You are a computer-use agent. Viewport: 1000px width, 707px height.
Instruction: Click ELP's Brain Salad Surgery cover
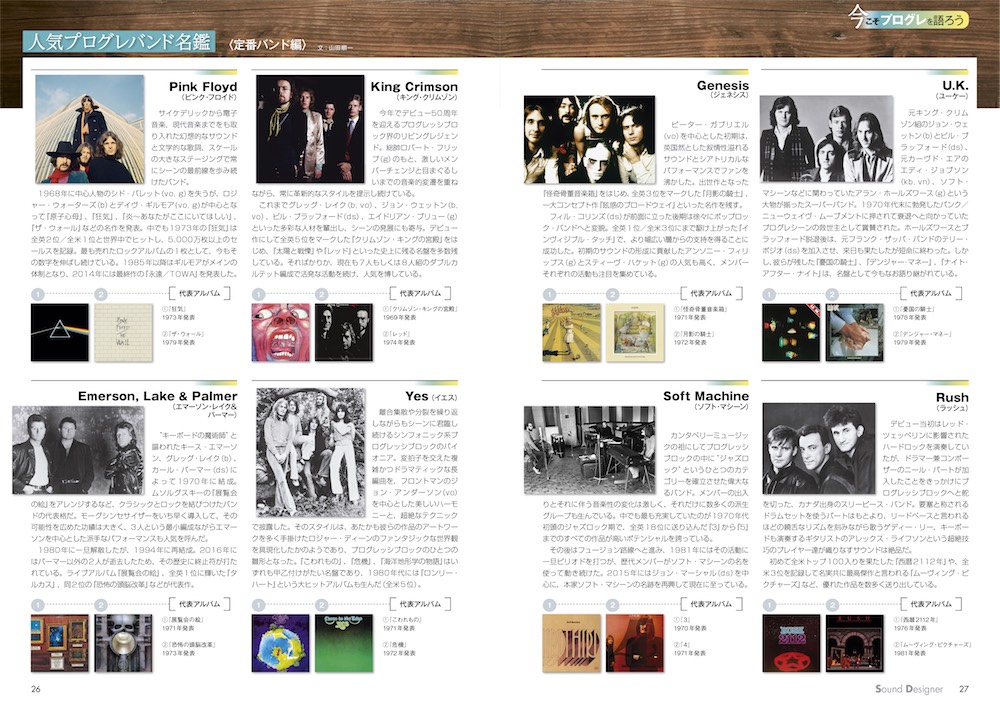(x=124, y=643)
